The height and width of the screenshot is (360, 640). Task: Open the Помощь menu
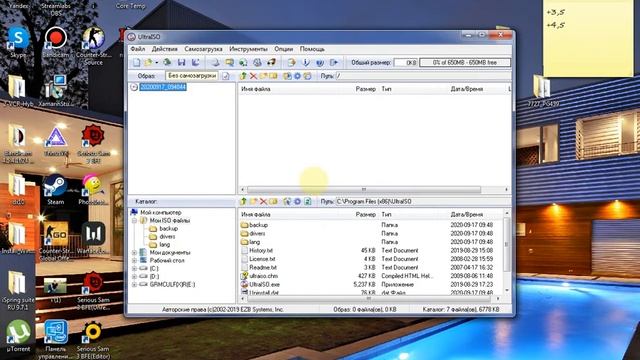tap(312, 49)
